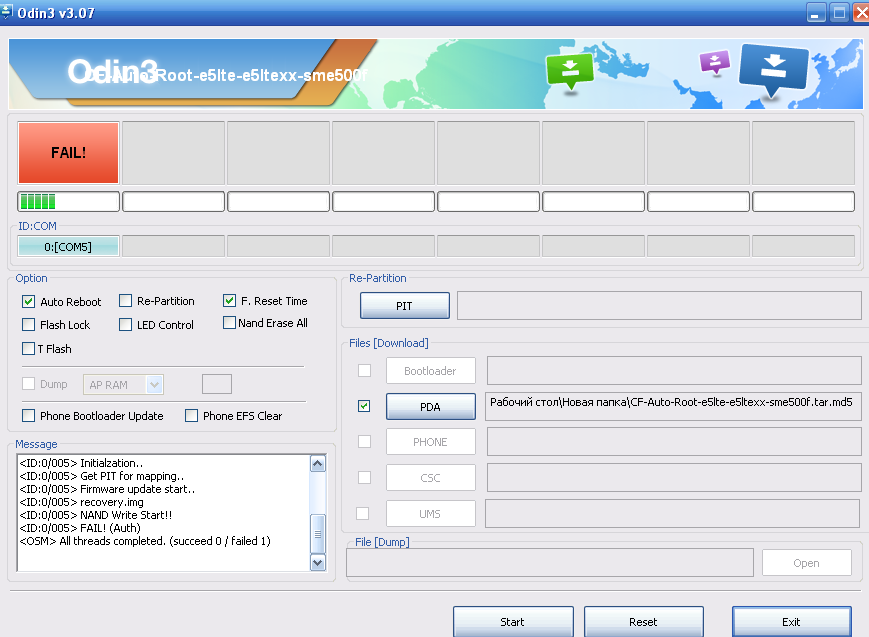This screenshot has height=637, width=869.
Task: Click the blue download speech bubble icon
Action: click(x=772, y=70)
